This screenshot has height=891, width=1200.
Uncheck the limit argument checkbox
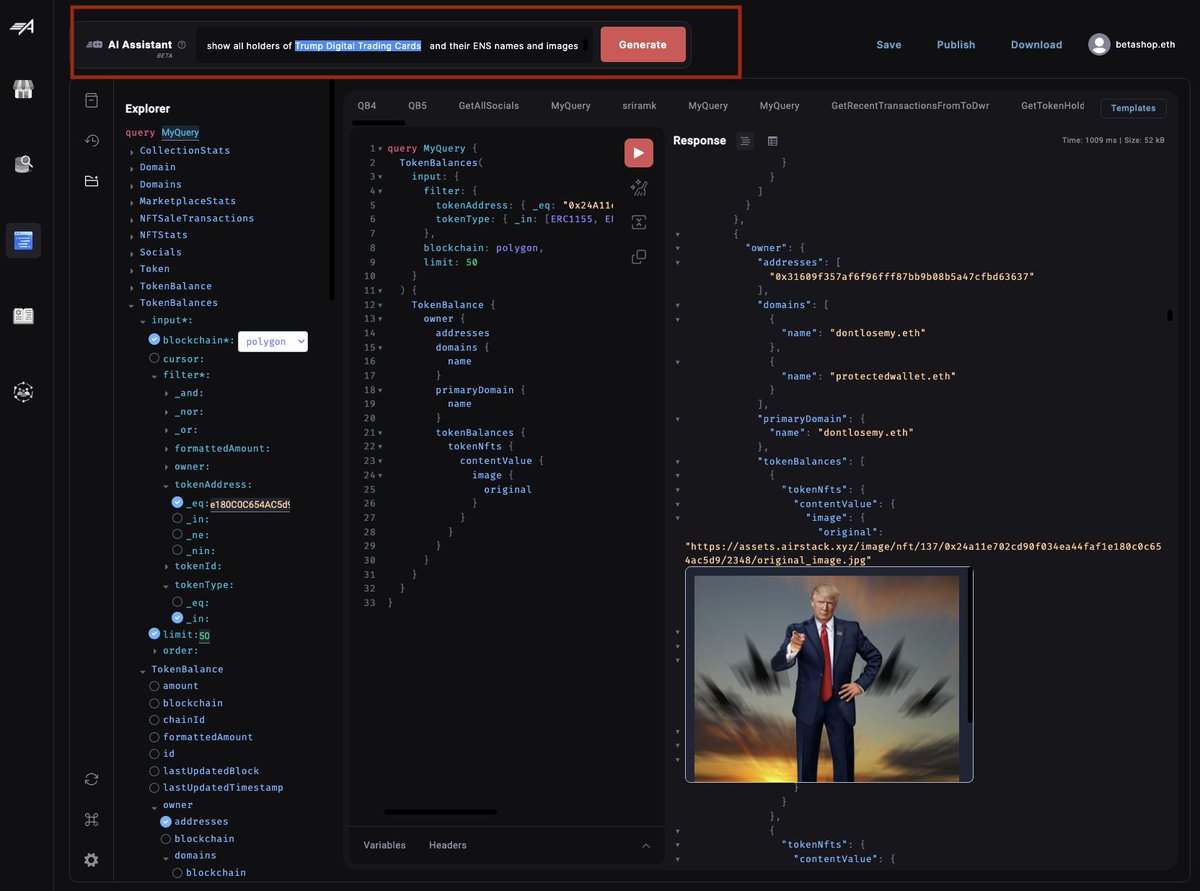point(154,634)
